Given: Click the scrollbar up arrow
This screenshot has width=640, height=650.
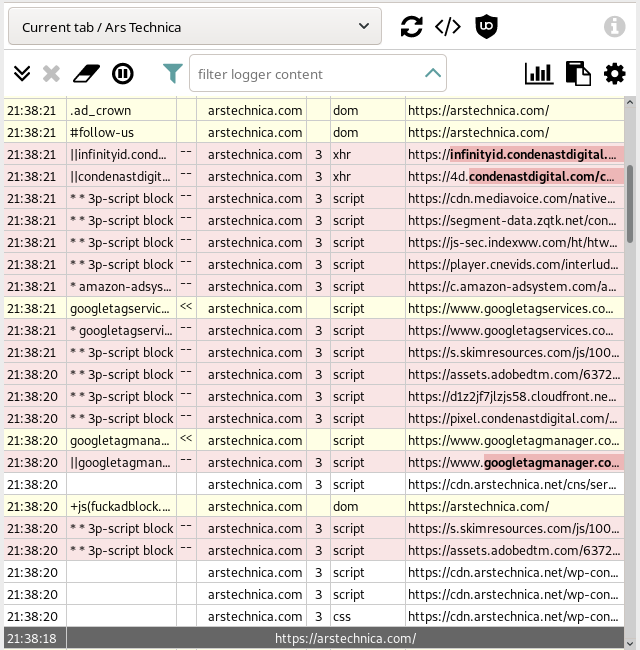Looking at the screenshot, I should [x=630, y=102].
